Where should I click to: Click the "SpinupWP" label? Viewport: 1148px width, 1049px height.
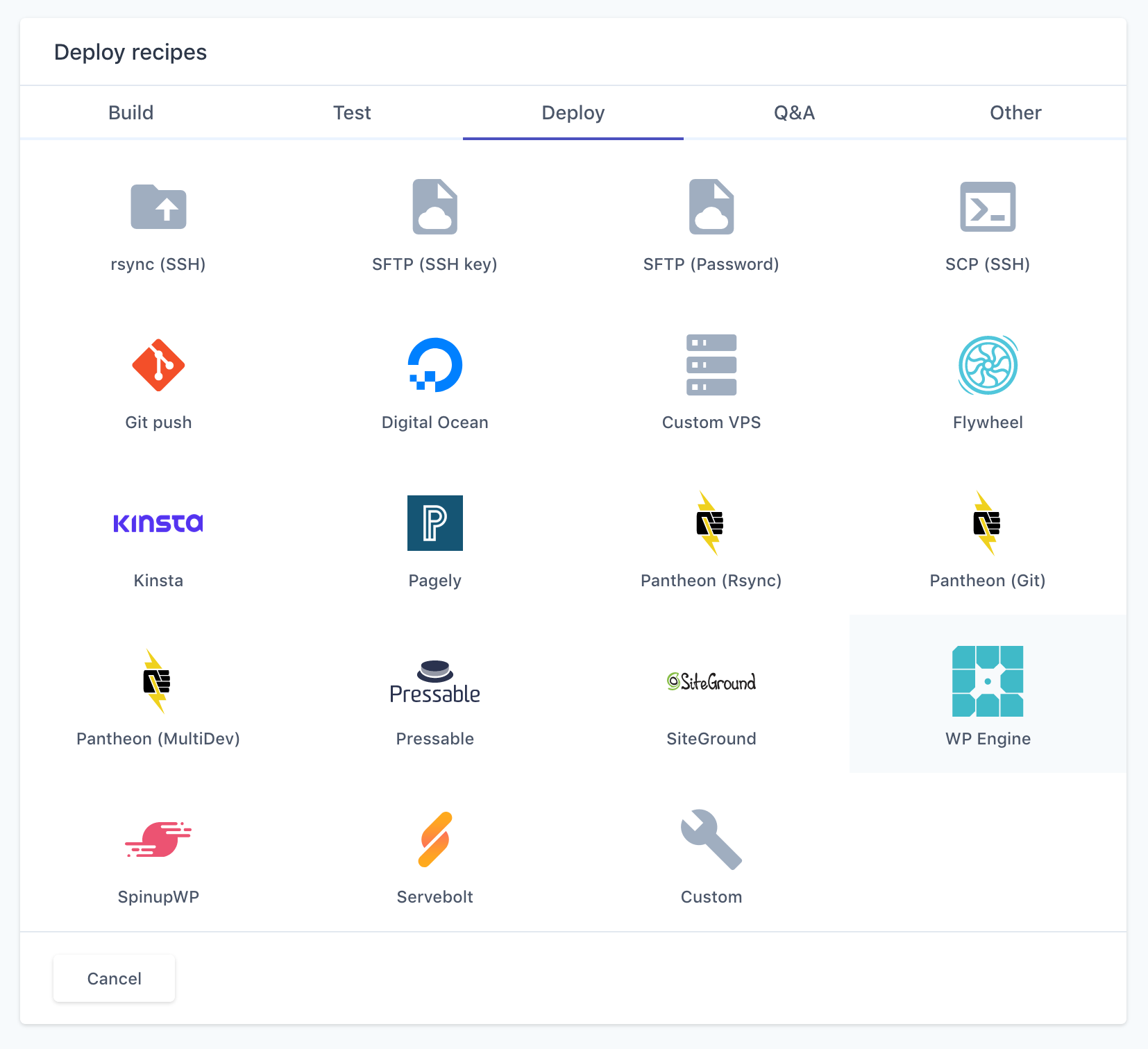click(158, 897)
